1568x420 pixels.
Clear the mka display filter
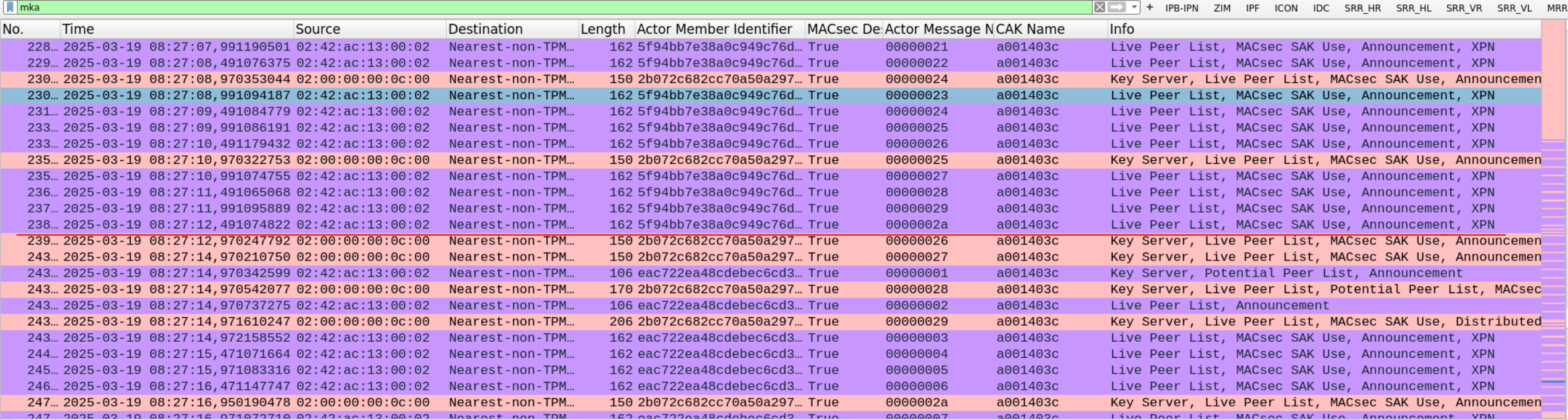1099,7
